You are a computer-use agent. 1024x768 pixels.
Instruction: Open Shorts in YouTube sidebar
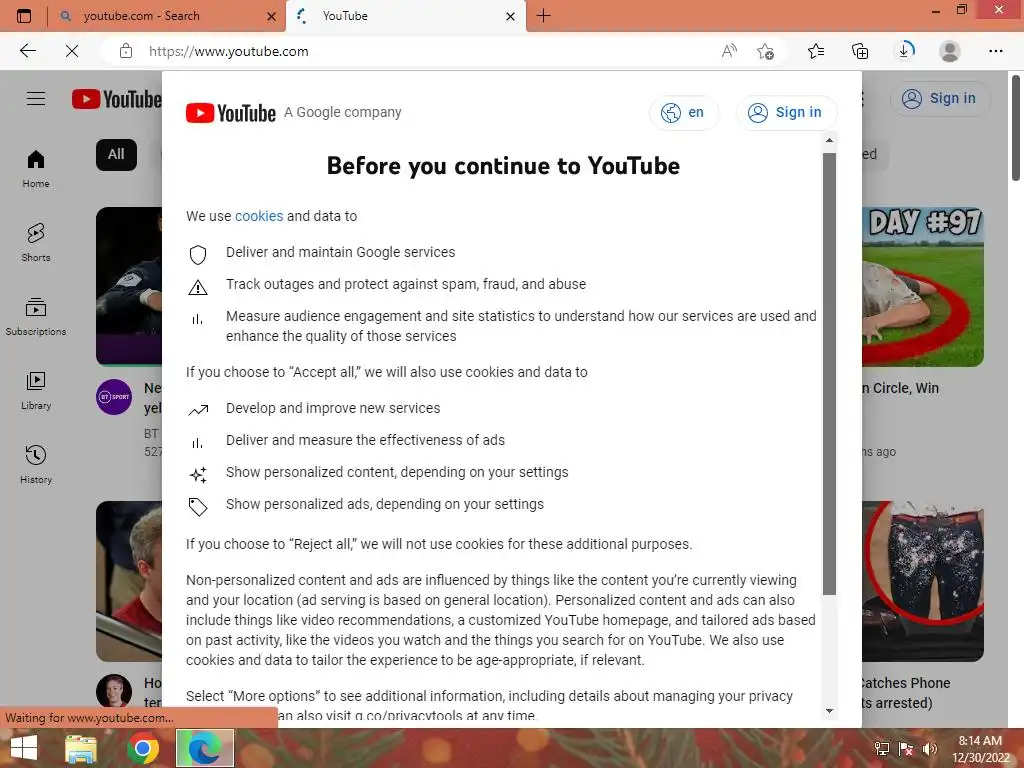(36, 243)
